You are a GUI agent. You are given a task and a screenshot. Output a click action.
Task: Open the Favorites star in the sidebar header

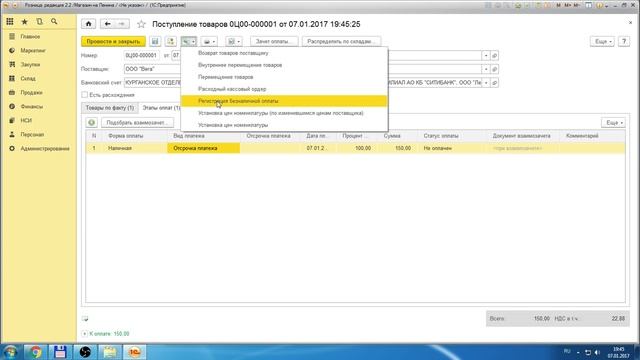coord(24,22)
